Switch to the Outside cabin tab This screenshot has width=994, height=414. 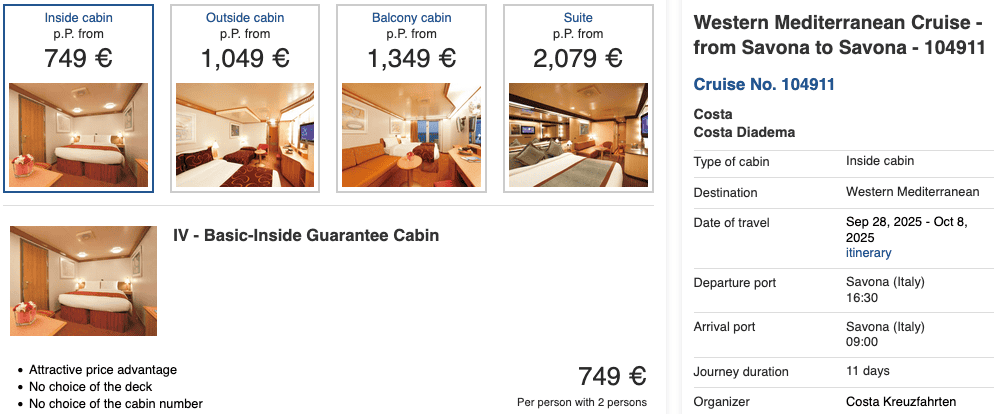pos(245,18)
